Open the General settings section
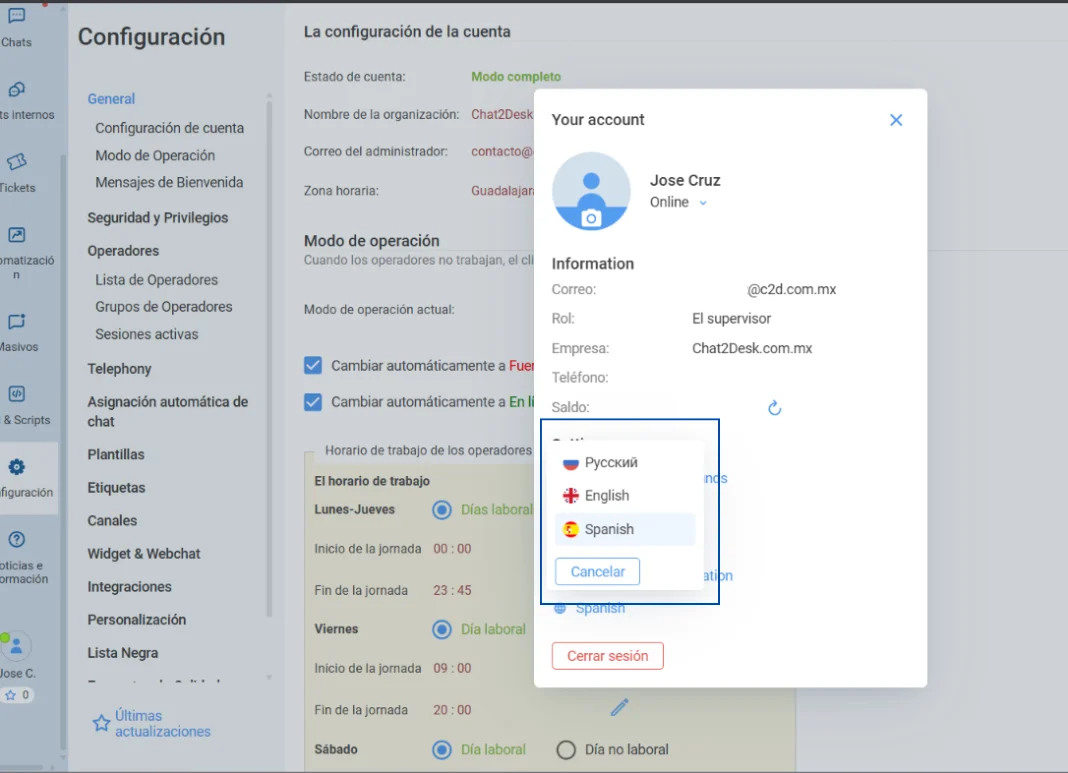Viewport: 1068px width, 773px height. point(111,99)
